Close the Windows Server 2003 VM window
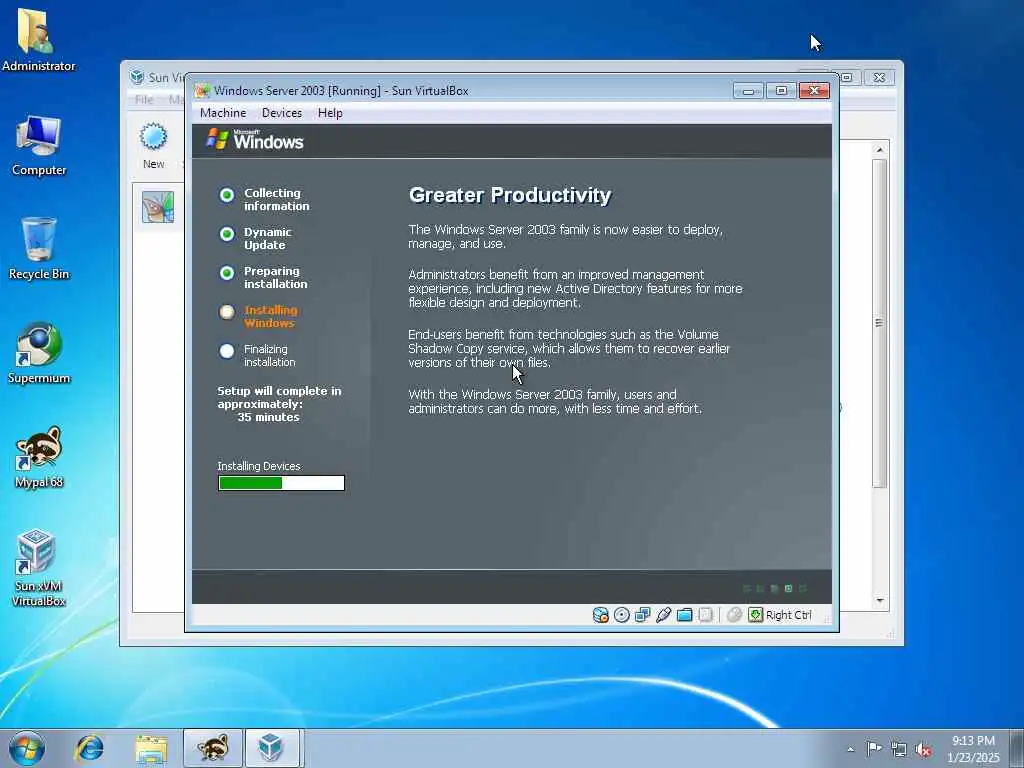This screenshot has height=768, width=1024. pyautogui.click(x=814, y=91)
